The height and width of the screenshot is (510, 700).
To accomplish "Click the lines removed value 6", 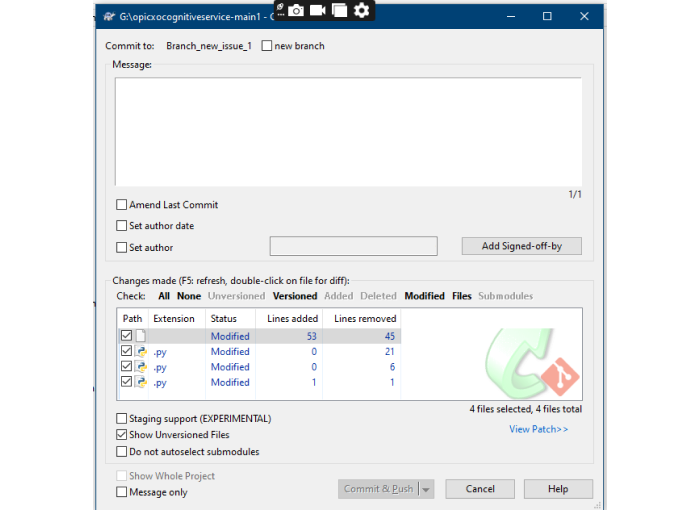I will click(392, 367).
